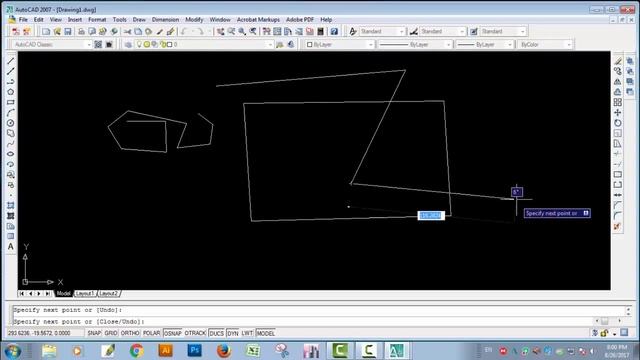Switch to the Layout1 tab
The width and height of the screenshot is (640, 360).
85,293
